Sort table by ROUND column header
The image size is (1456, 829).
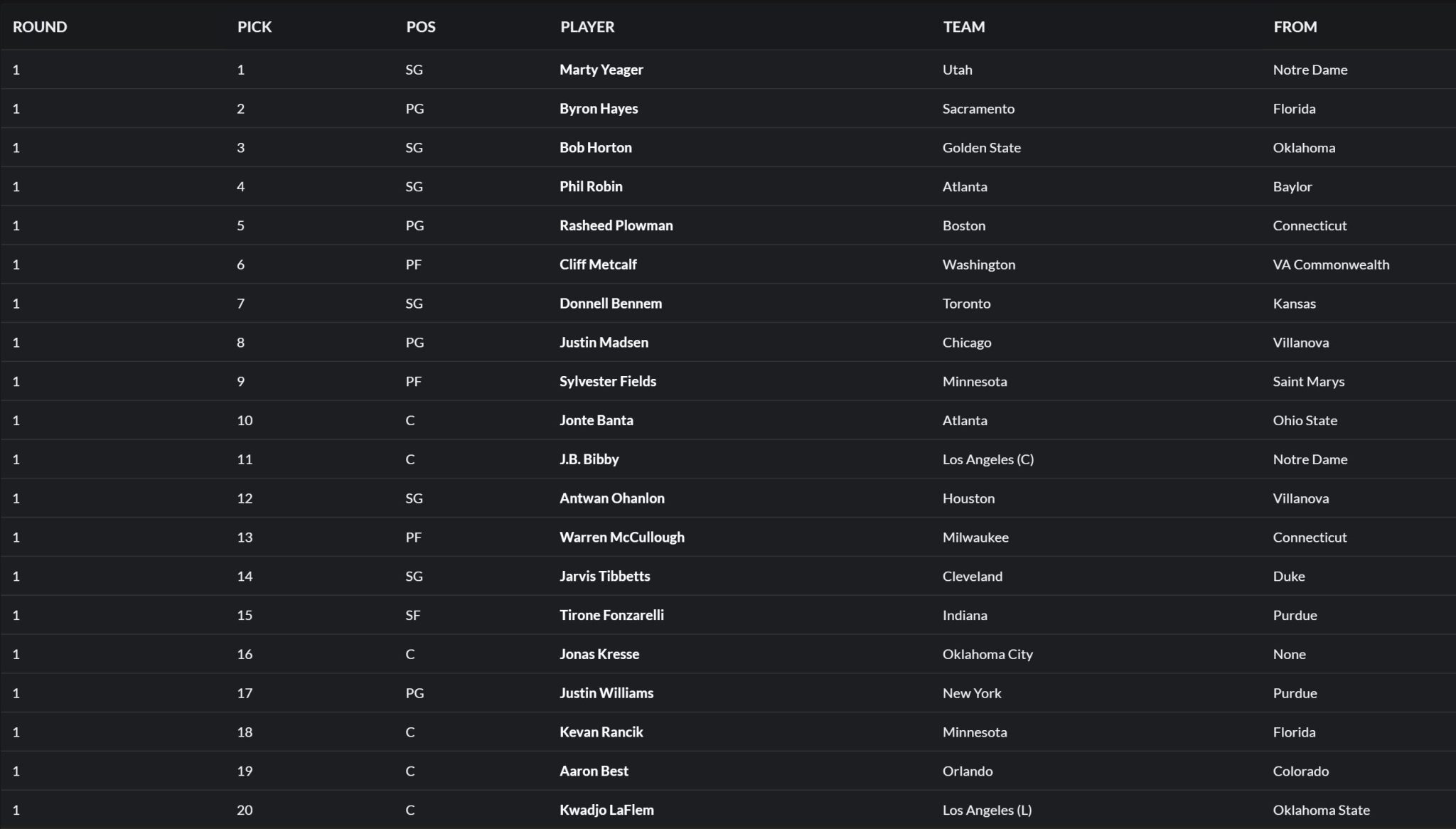click(x=40, y=27)
